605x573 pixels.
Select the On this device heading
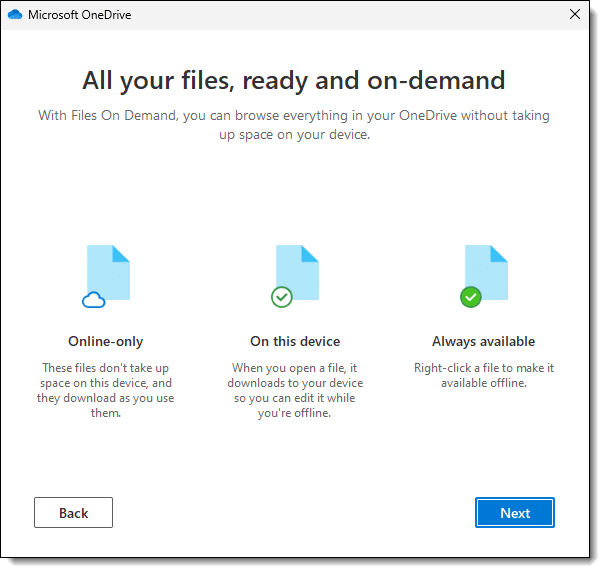click(295, 341)
